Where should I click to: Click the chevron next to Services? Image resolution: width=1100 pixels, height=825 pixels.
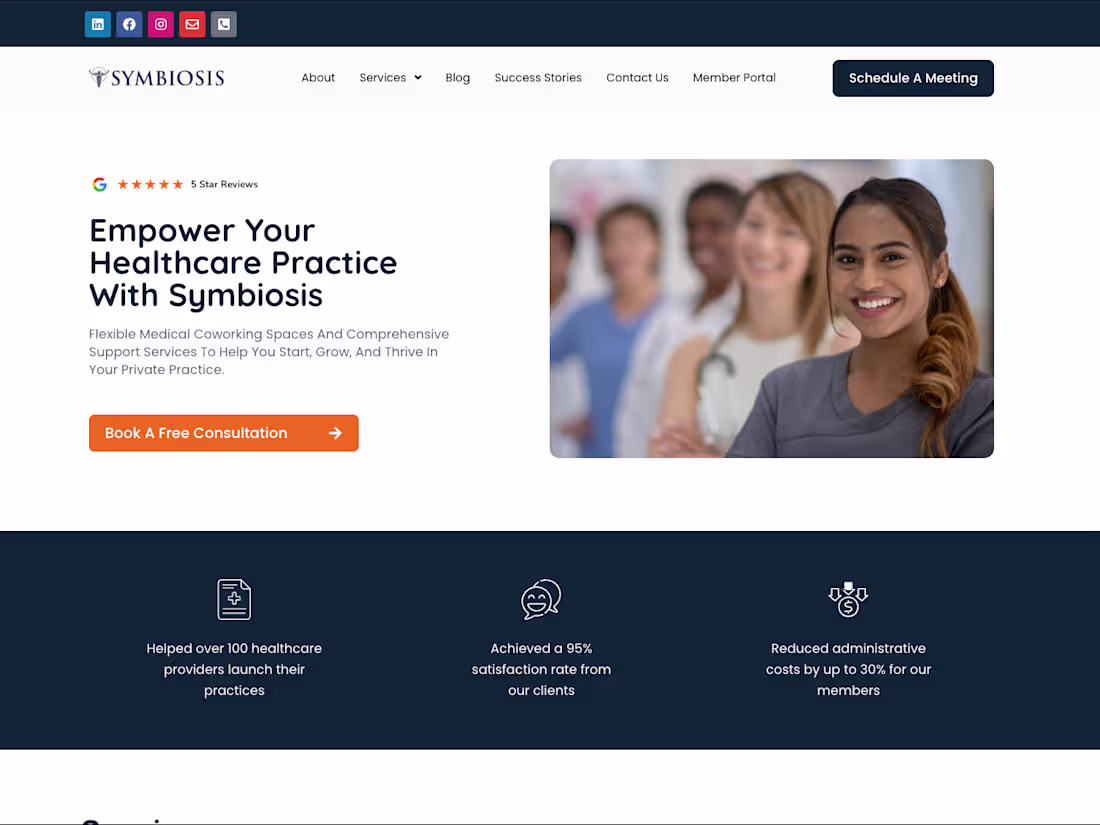pos(418,78)
